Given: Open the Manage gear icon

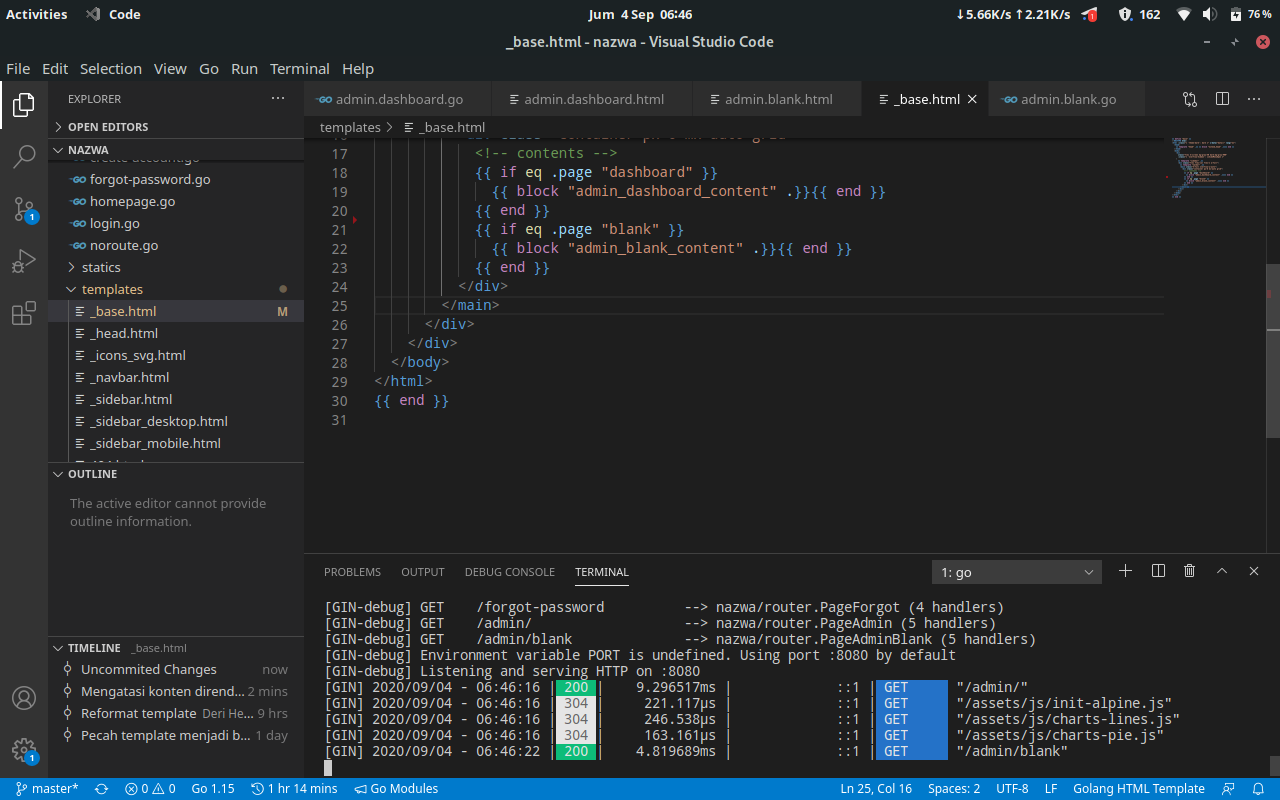Looking at the screenshot, I should (x=24, y=750).
